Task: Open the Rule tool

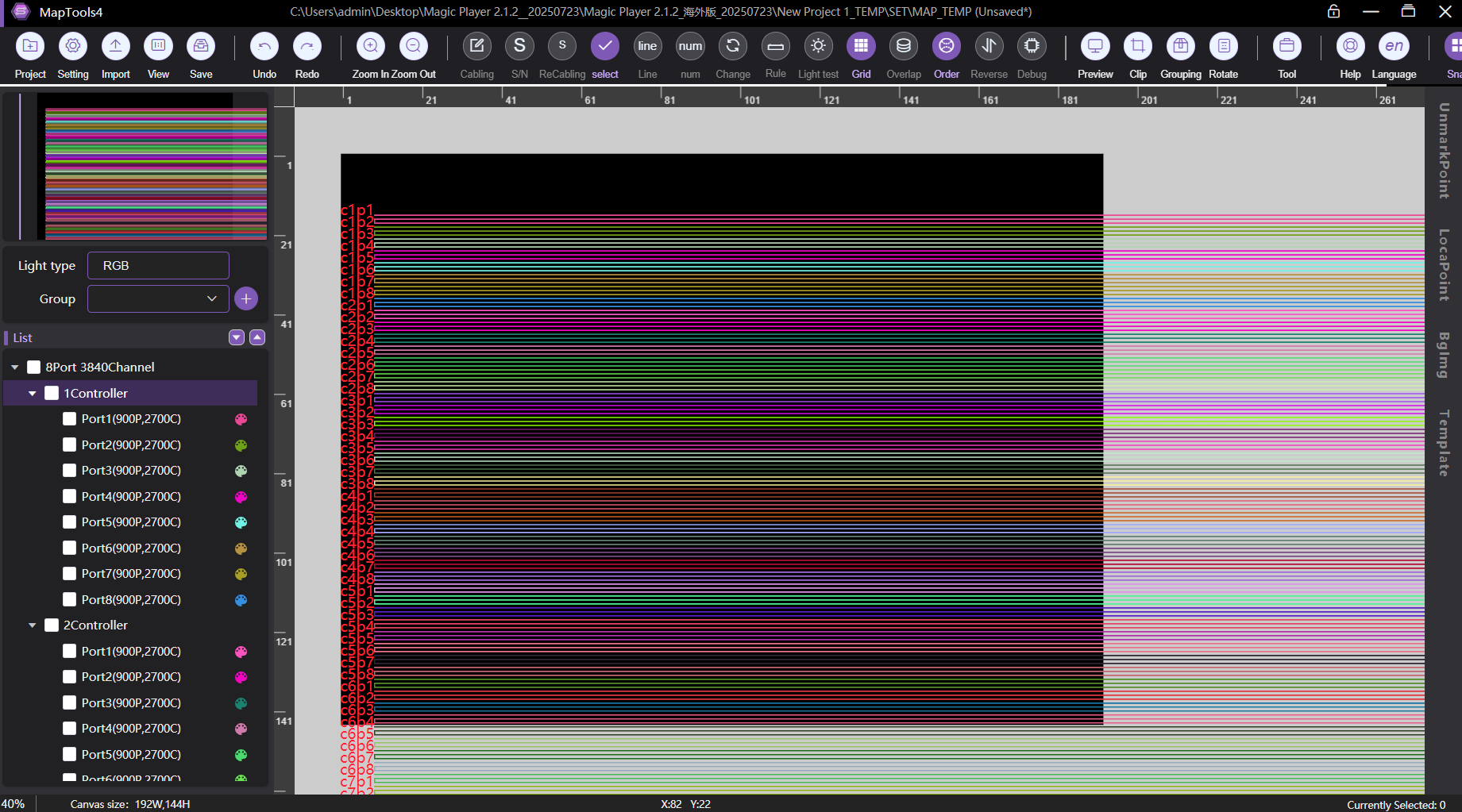Action: pyautogui.click(x=776, y=47)
